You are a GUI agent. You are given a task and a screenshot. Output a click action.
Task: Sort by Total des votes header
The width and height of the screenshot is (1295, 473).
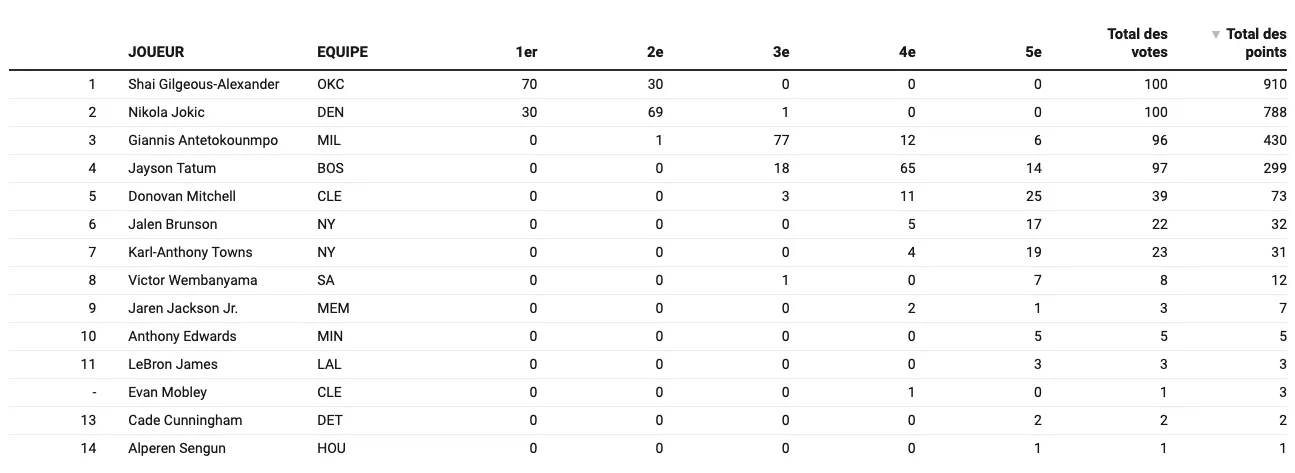click(1137, 43)
